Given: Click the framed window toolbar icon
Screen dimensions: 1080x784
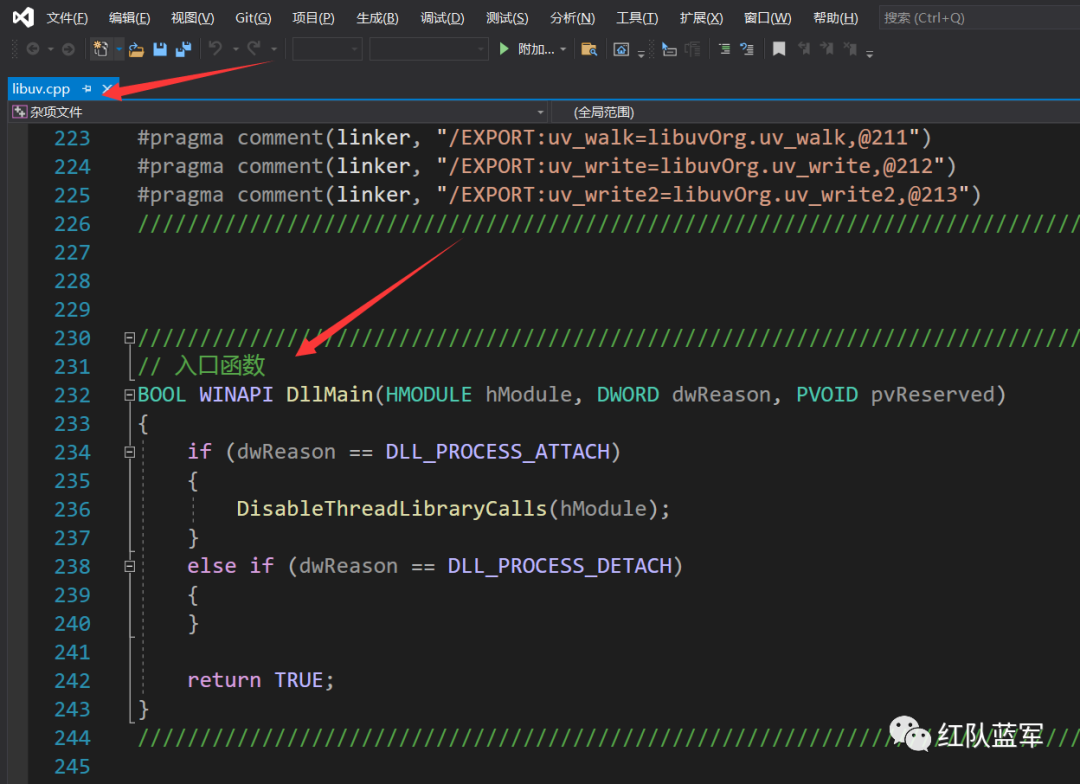Looking at the screenshot, I should point(621,49).
